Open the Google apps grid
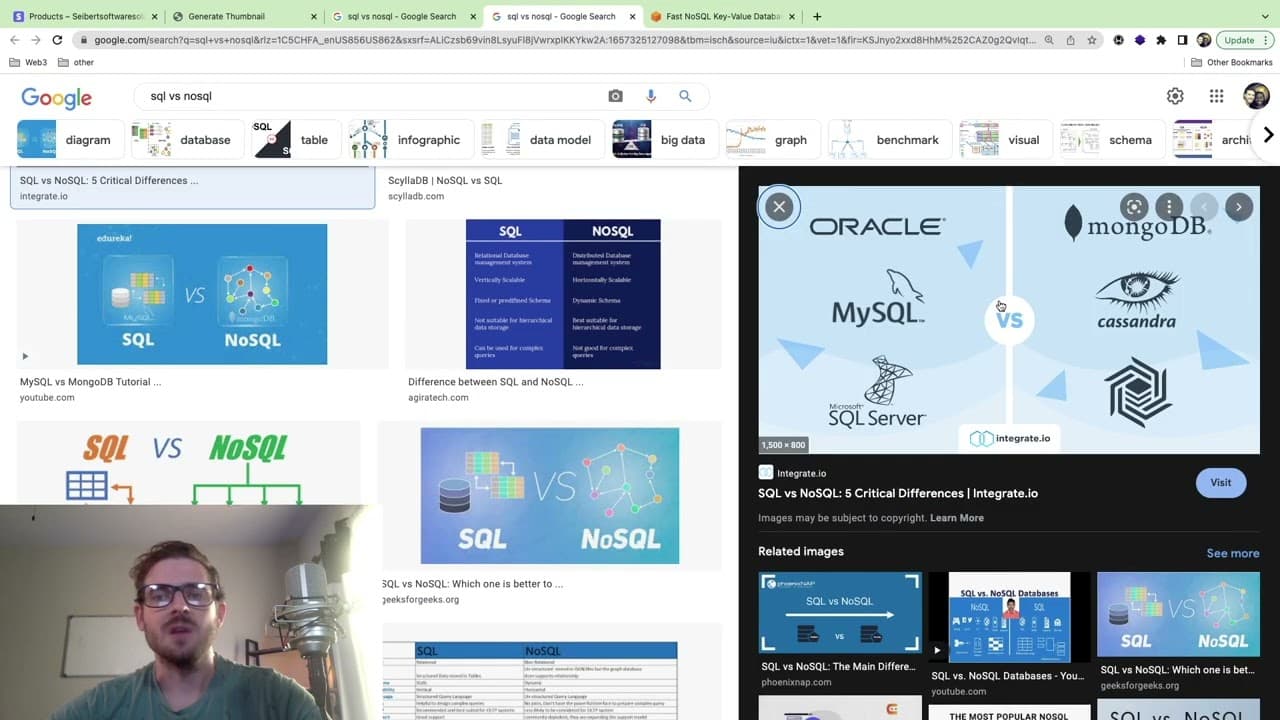 click(1216, 96)
